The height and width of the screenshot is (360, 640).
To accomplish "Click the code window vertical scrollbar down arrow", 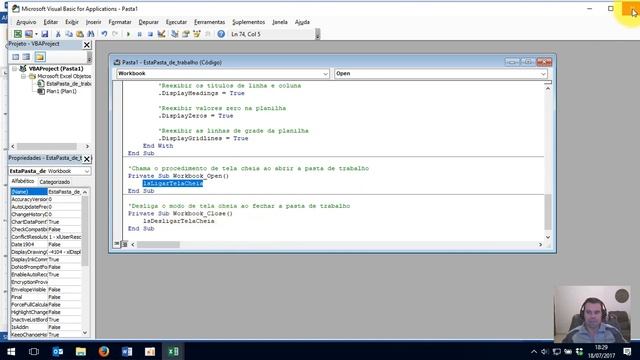I will (548, 237).
